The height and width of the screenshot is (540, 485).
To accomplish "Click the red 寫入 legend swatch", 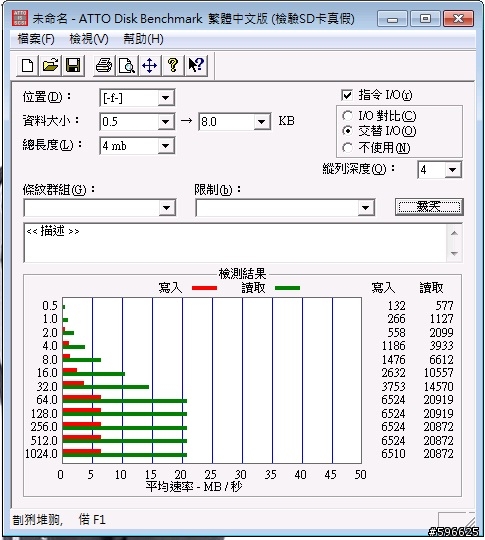I will pos(204,288).
